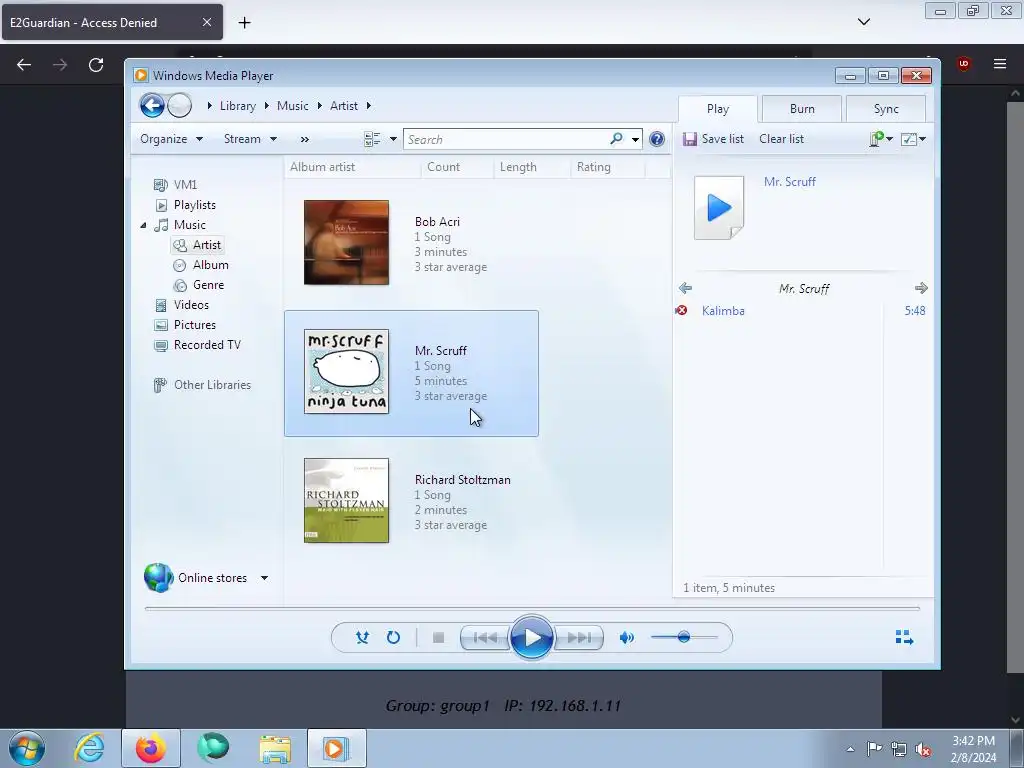Open Internet Explorer from taskbar
Viewport: 1024px width, 768px height.
89,748
